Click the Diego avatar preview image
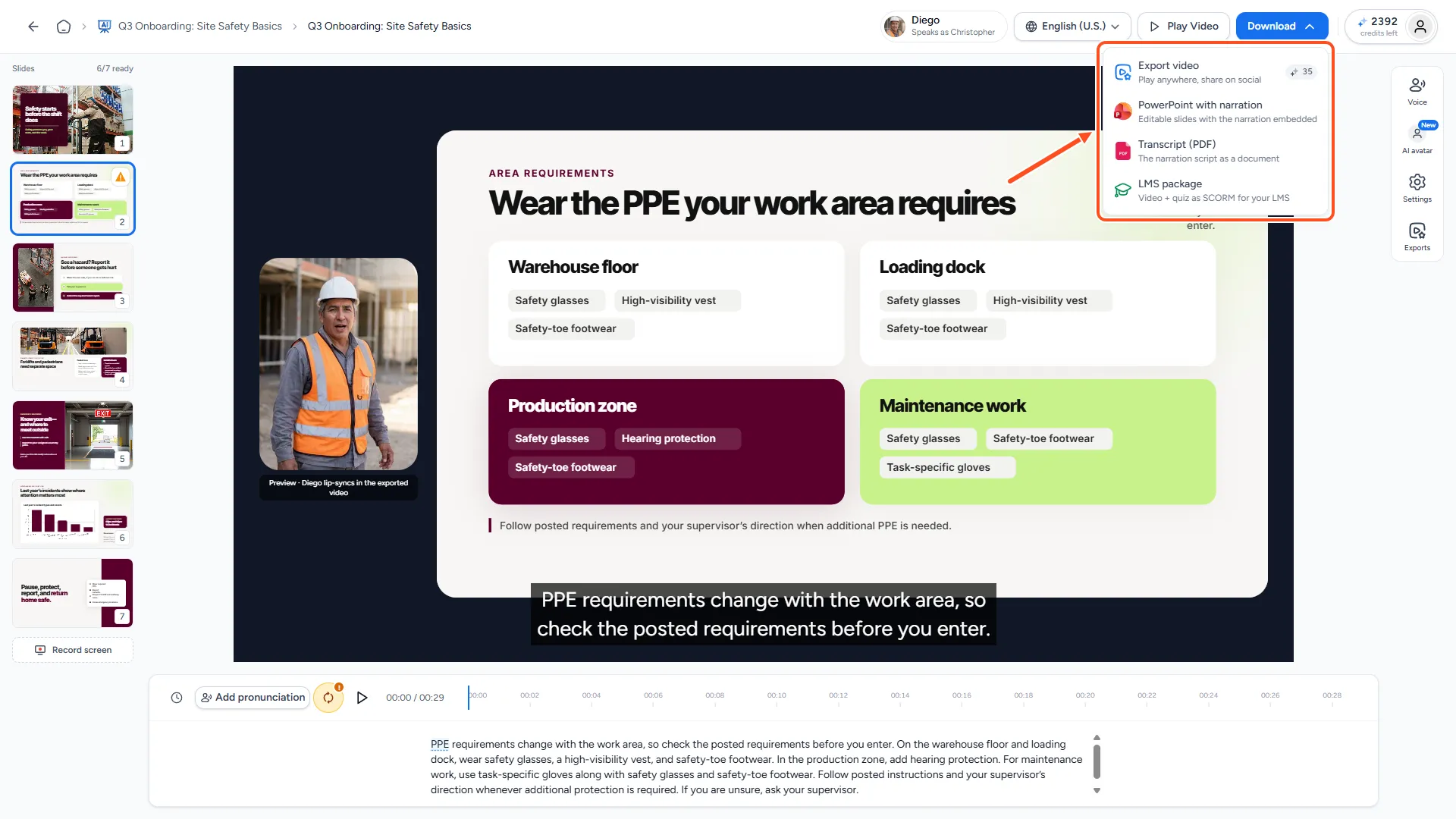This screenshot has width=1456, height=819. (x=338, y=364)
